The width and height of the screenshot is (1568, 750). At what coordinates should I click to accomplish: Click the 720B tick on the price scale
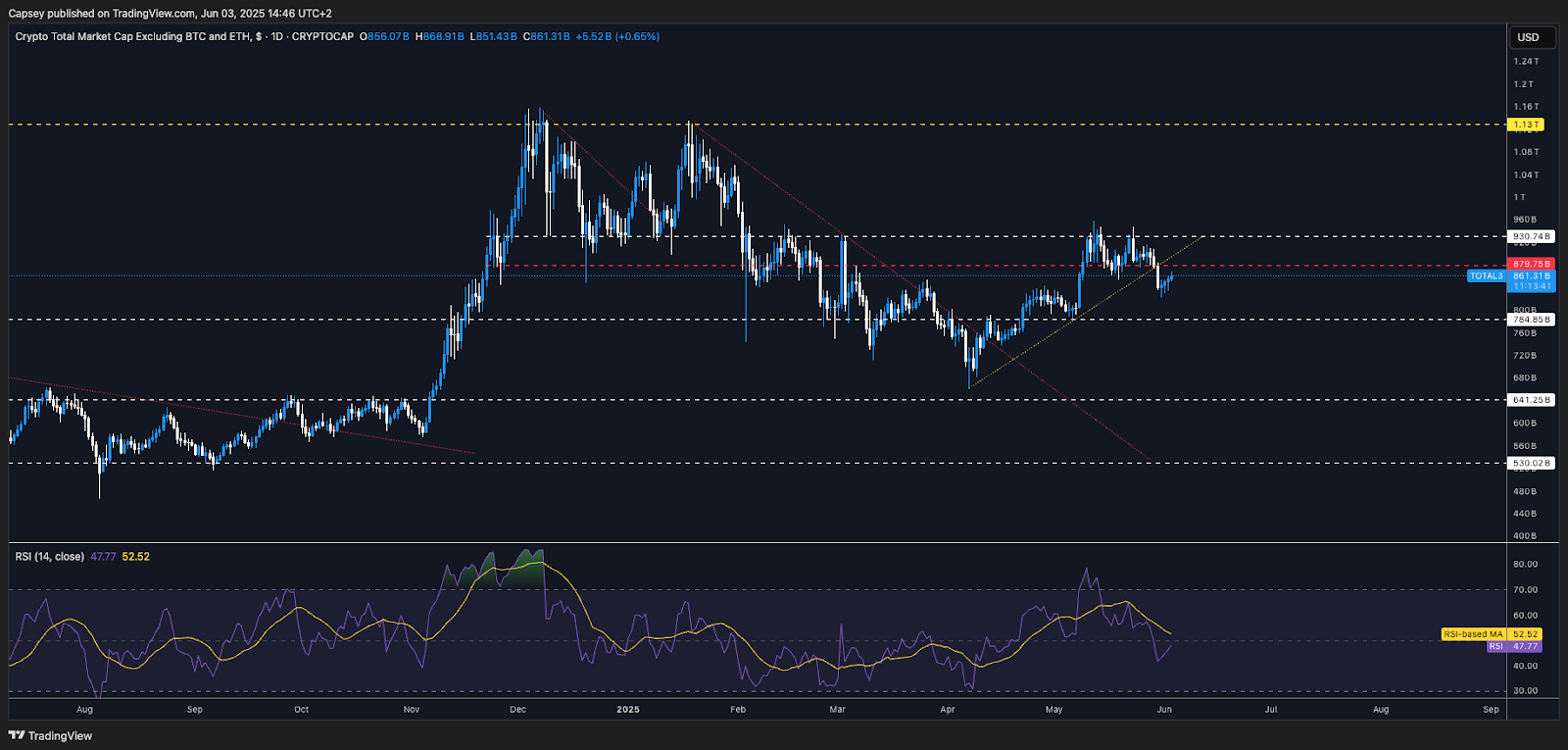[x=1525, y=356]
